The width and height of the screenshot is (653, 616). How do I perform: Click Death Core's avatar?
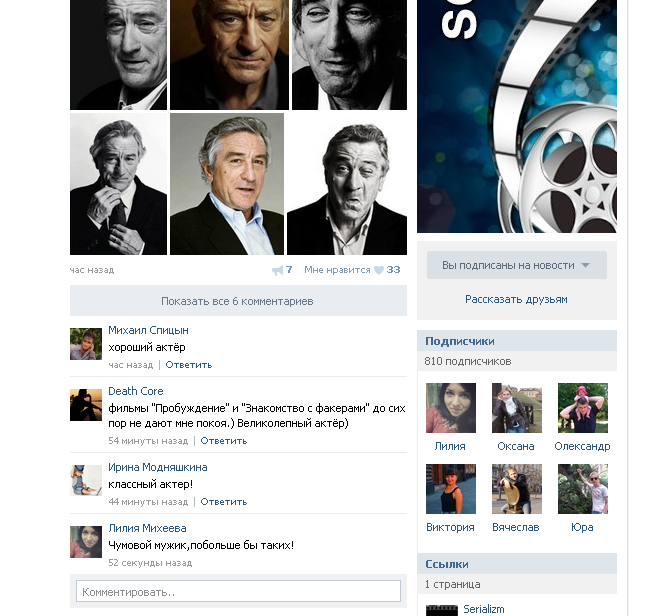(x=86, y=405)
